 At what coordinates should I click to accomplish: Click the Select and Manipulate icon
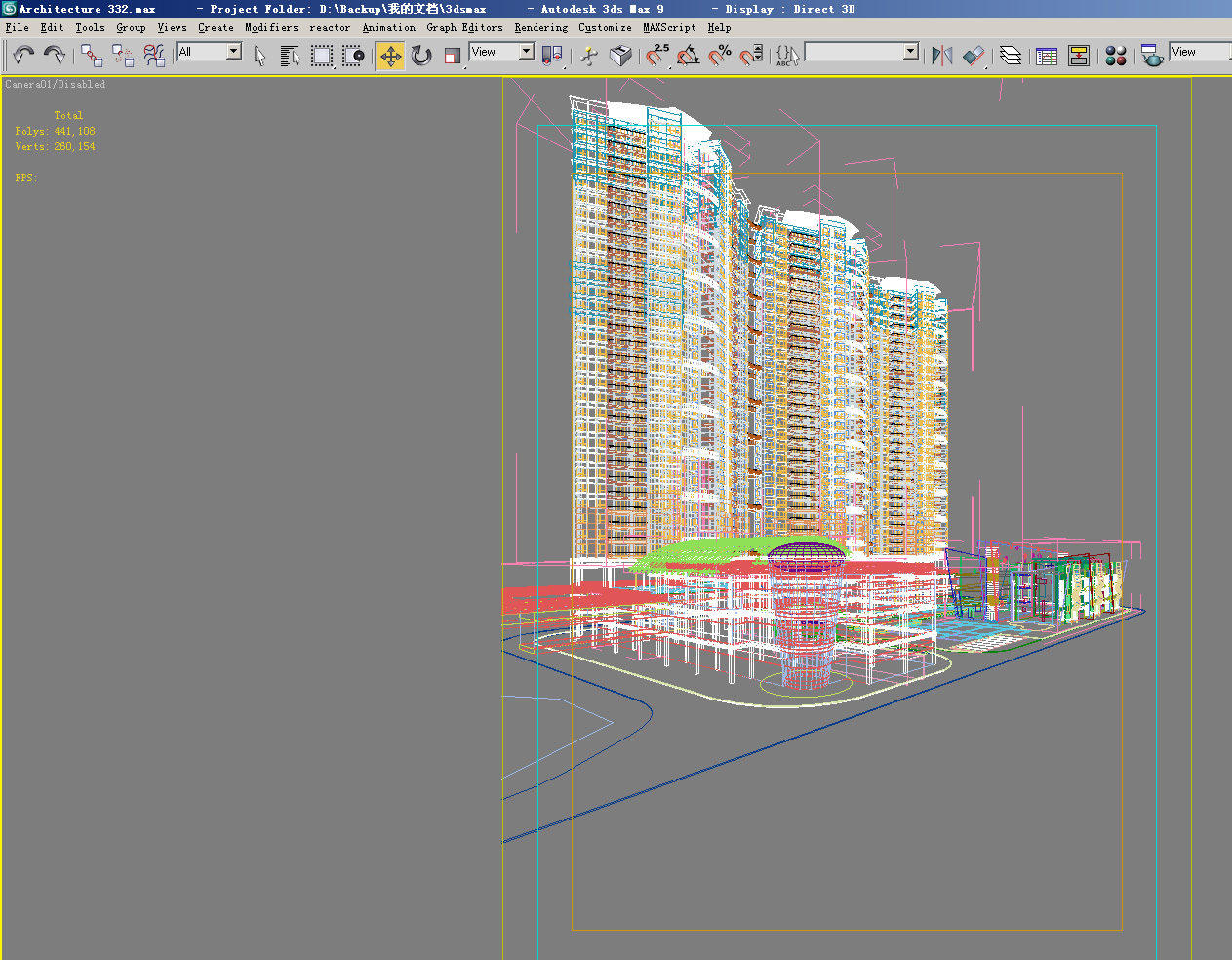588,56
